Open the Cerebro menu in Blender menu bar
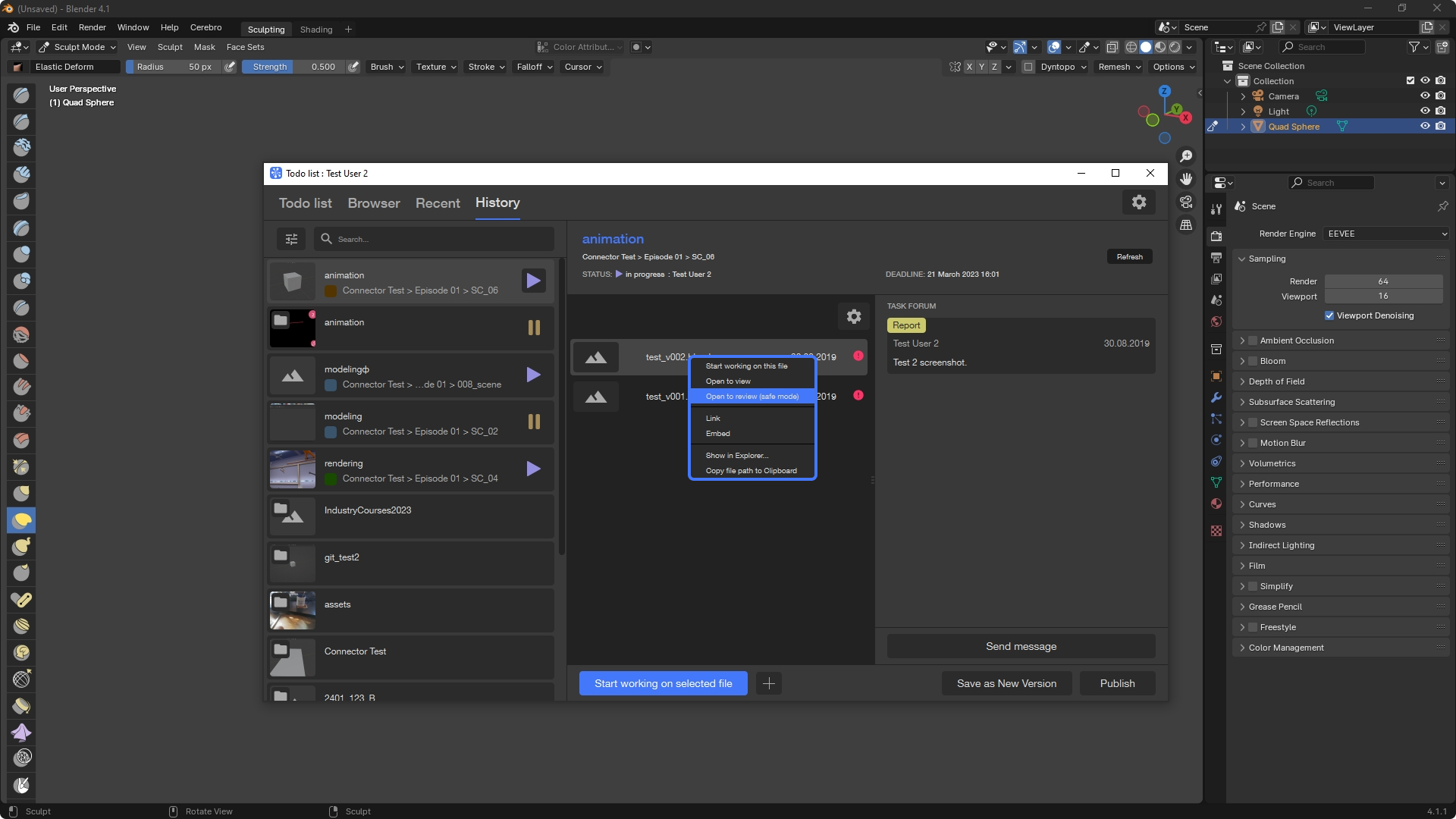Viewport: 1456px width, 819px height. 206,27
